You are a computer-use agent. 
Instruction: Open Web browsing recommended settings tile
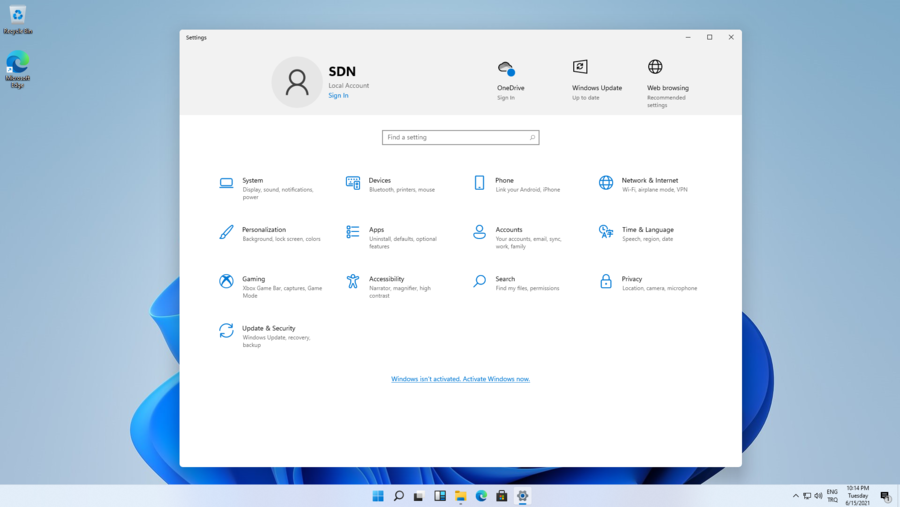pos(667,80)
